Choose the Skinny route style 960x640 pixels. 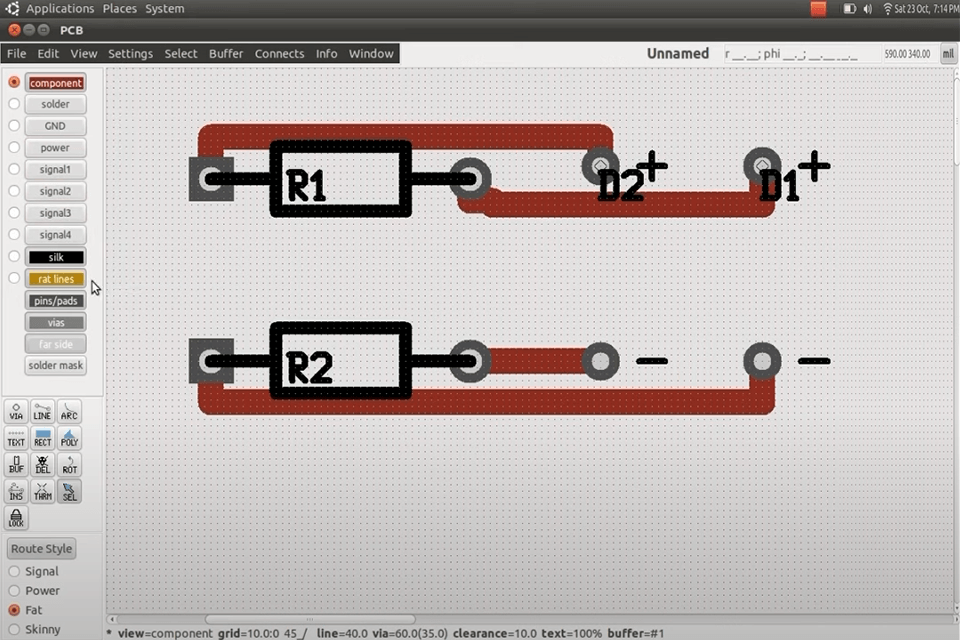click(x=14, y=629)
